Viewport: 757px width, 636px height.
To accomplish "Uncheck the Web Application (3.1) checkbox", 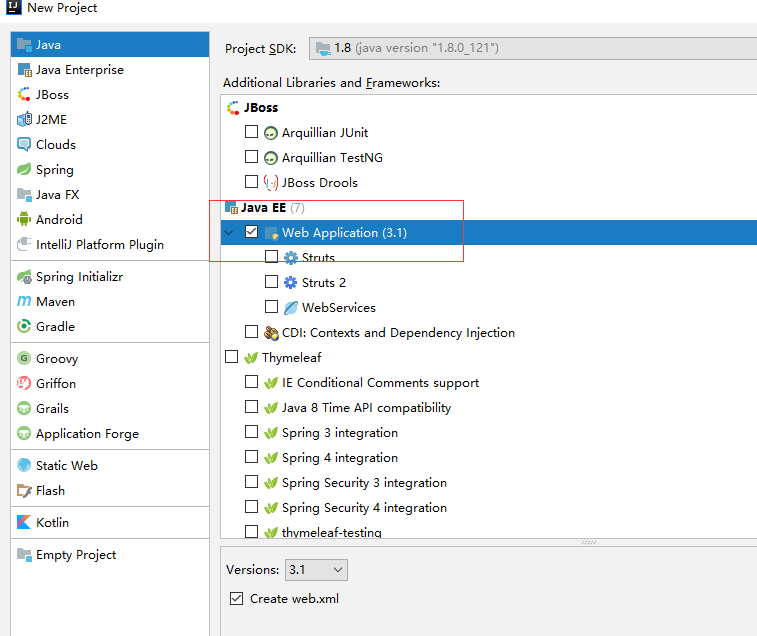I will [x=252, y=232].
